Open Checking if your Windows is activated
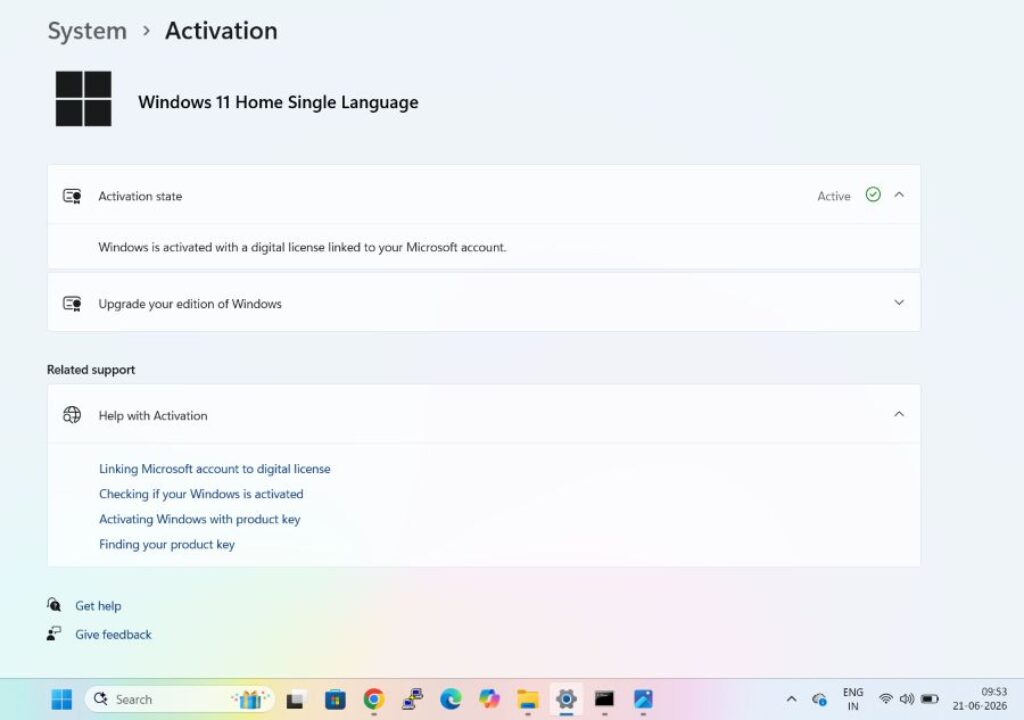 (200, 494)
